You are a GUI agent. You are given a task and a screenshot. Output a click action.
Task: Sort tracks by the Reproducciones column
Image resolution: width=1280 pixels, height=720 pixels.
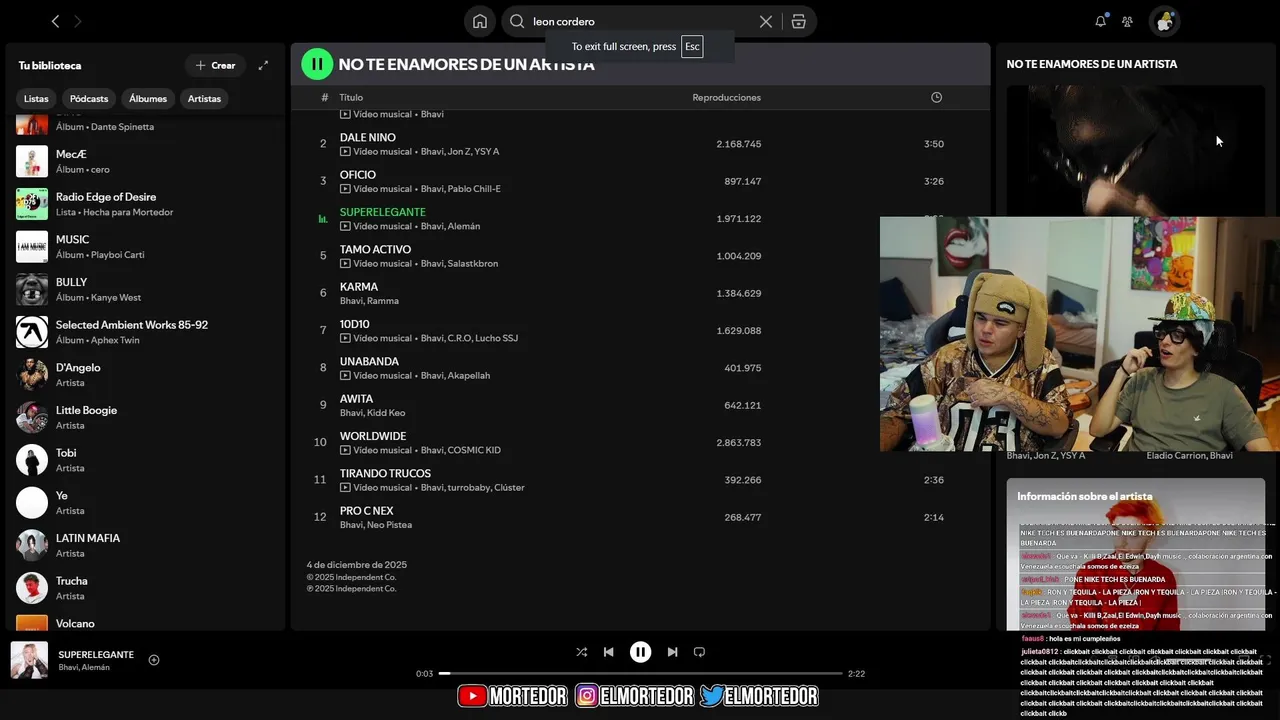coord(726,97)
